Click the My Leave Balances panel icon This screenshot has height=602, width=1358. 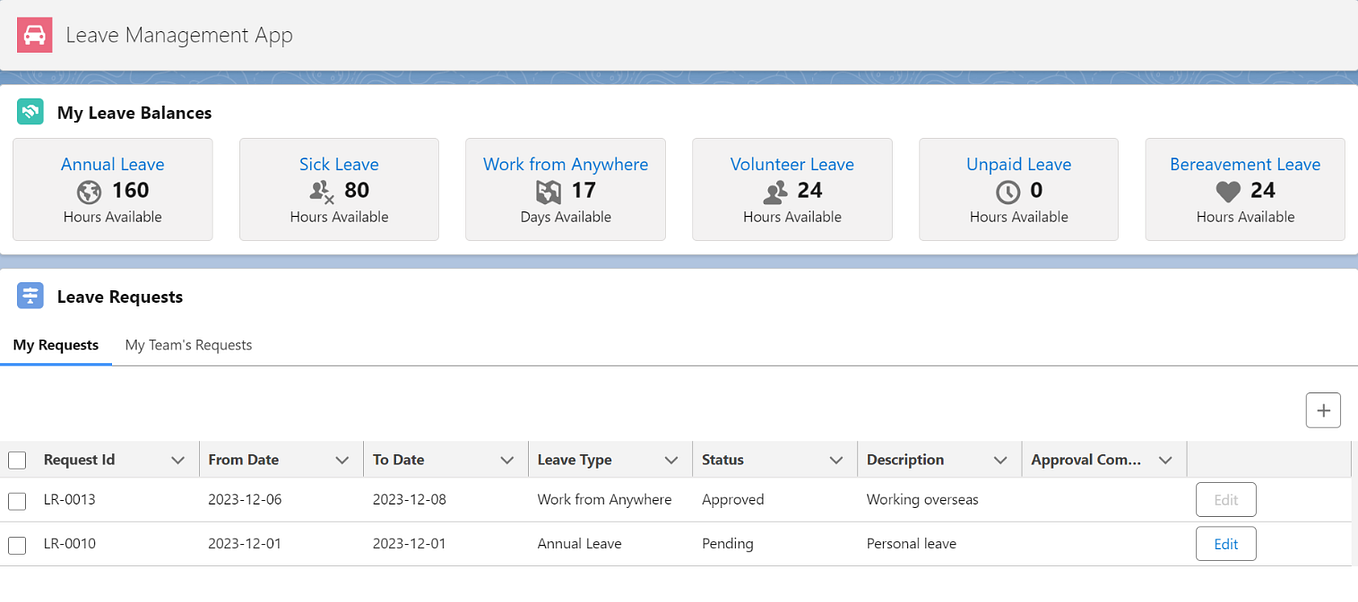(30, 112)
